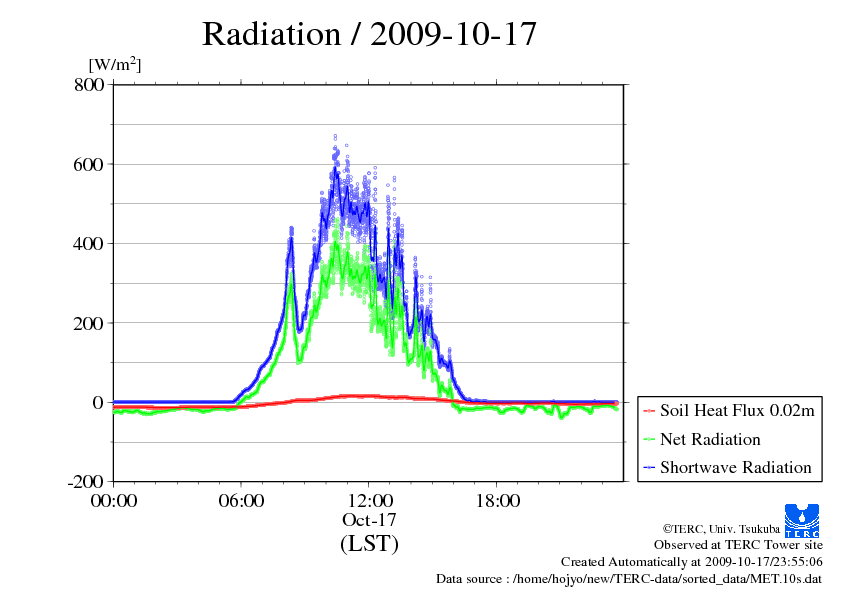Click the 'Data source' file path line
The height and width of the screenshot is (595, 842).
[629, 579]
